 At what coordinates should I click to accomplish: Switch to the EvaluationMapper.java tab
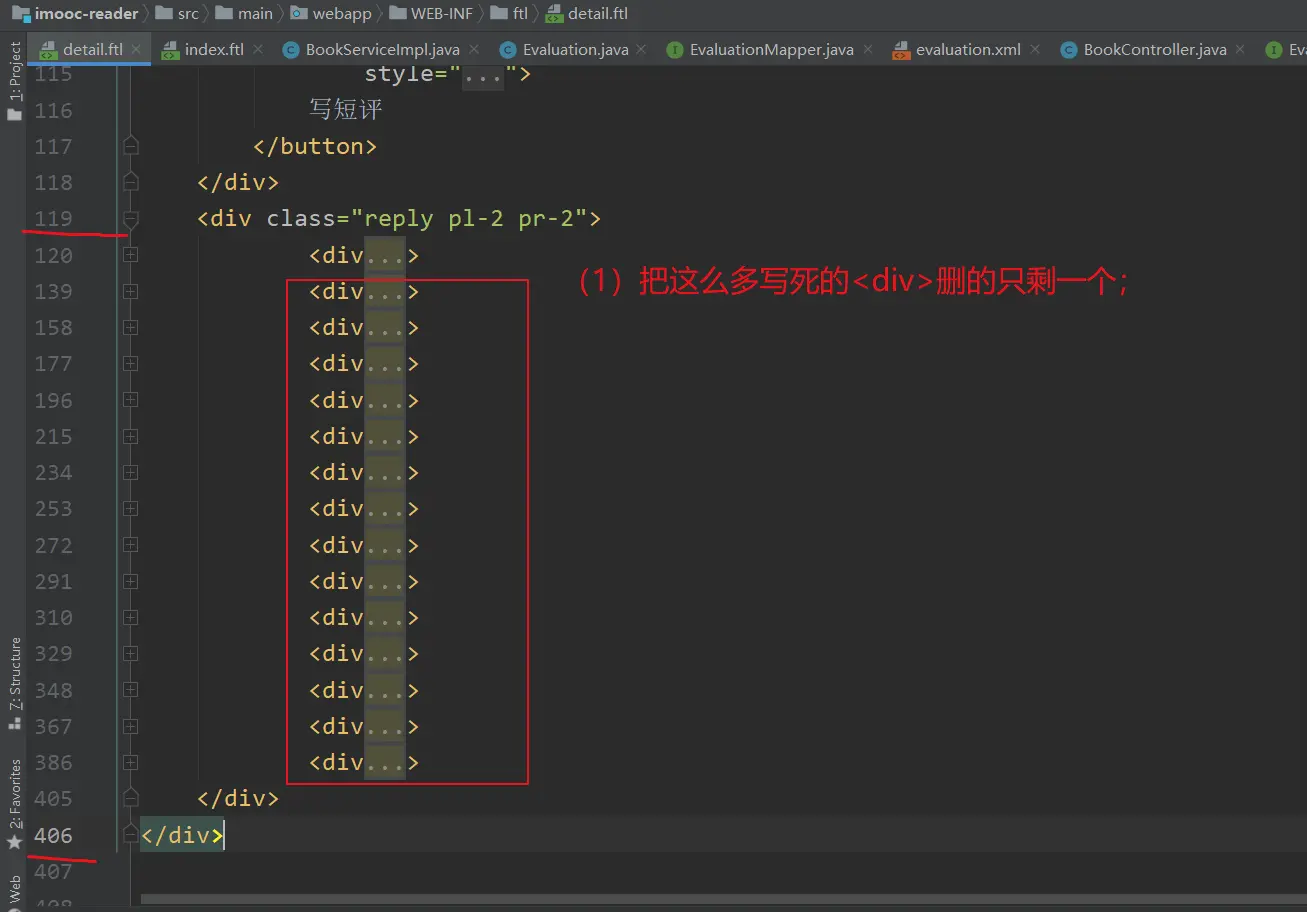pyautogui.click(x=771, y=49)
